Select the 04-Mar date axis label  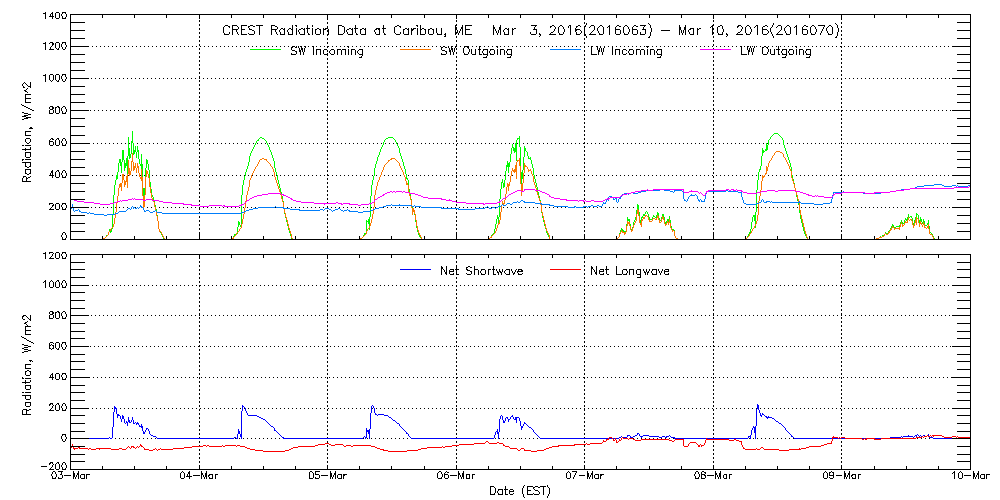point(200,477)
